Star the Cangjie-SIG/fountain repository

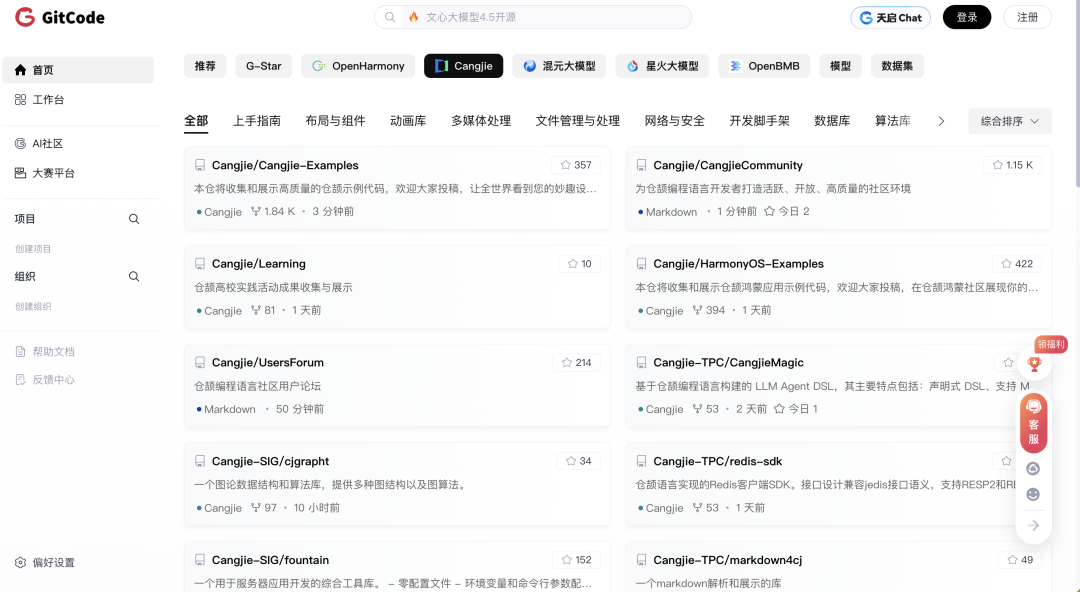coord(577,560)
